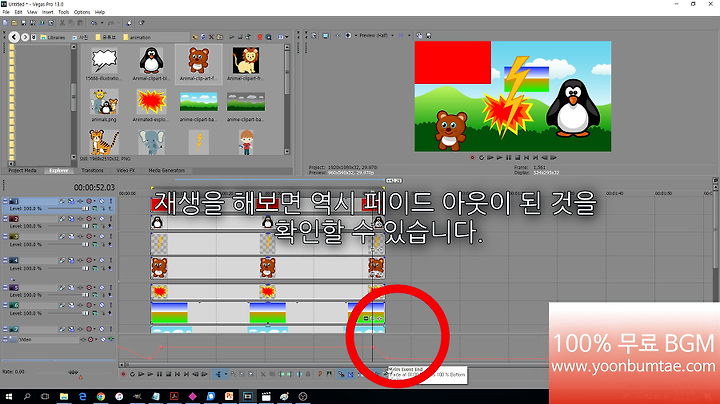
Task: Go to project start in timeline transport
Action: pyautogui.click(x=177, y=374)
